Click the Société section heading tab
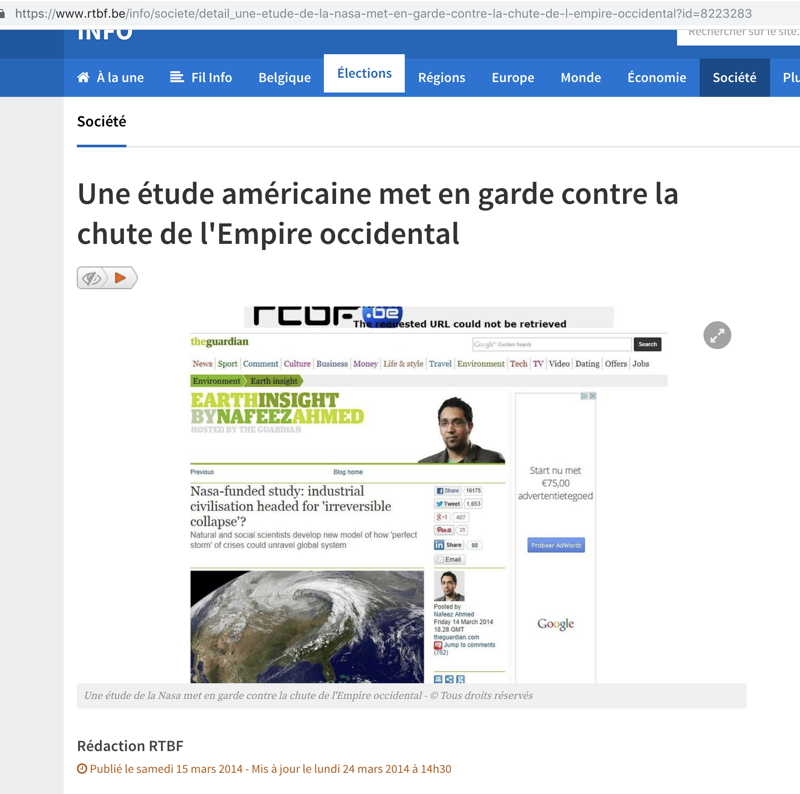The image size is (800, 794). (102, 121)
